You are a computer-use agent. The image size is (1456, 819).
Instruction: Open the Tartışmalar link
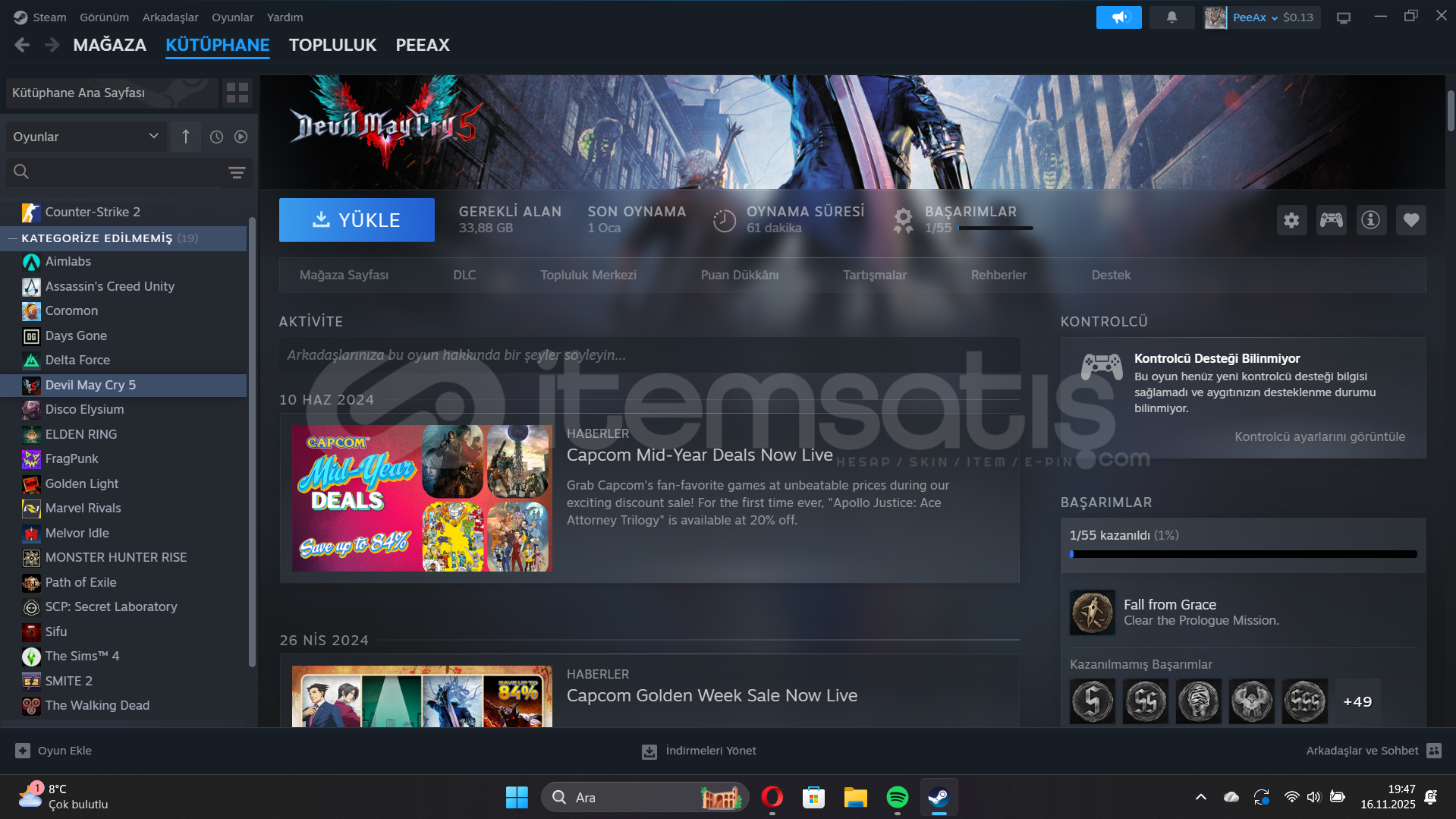(875, 275)
